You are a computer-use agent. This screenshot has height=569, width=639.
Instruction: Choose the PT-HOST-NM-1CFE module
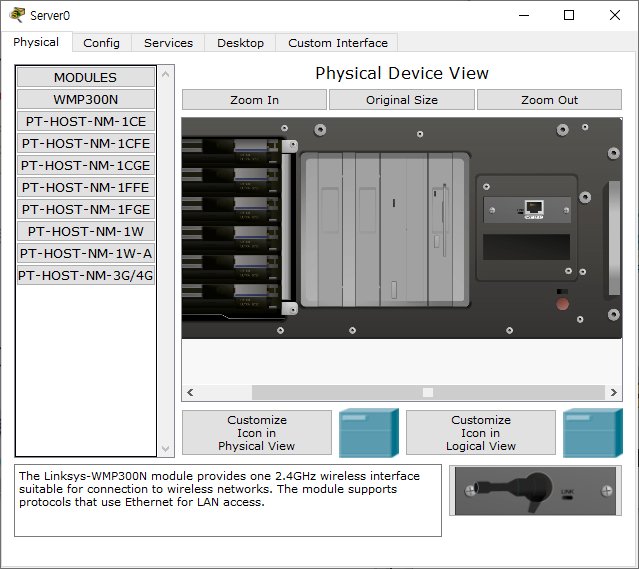point(86,143)
